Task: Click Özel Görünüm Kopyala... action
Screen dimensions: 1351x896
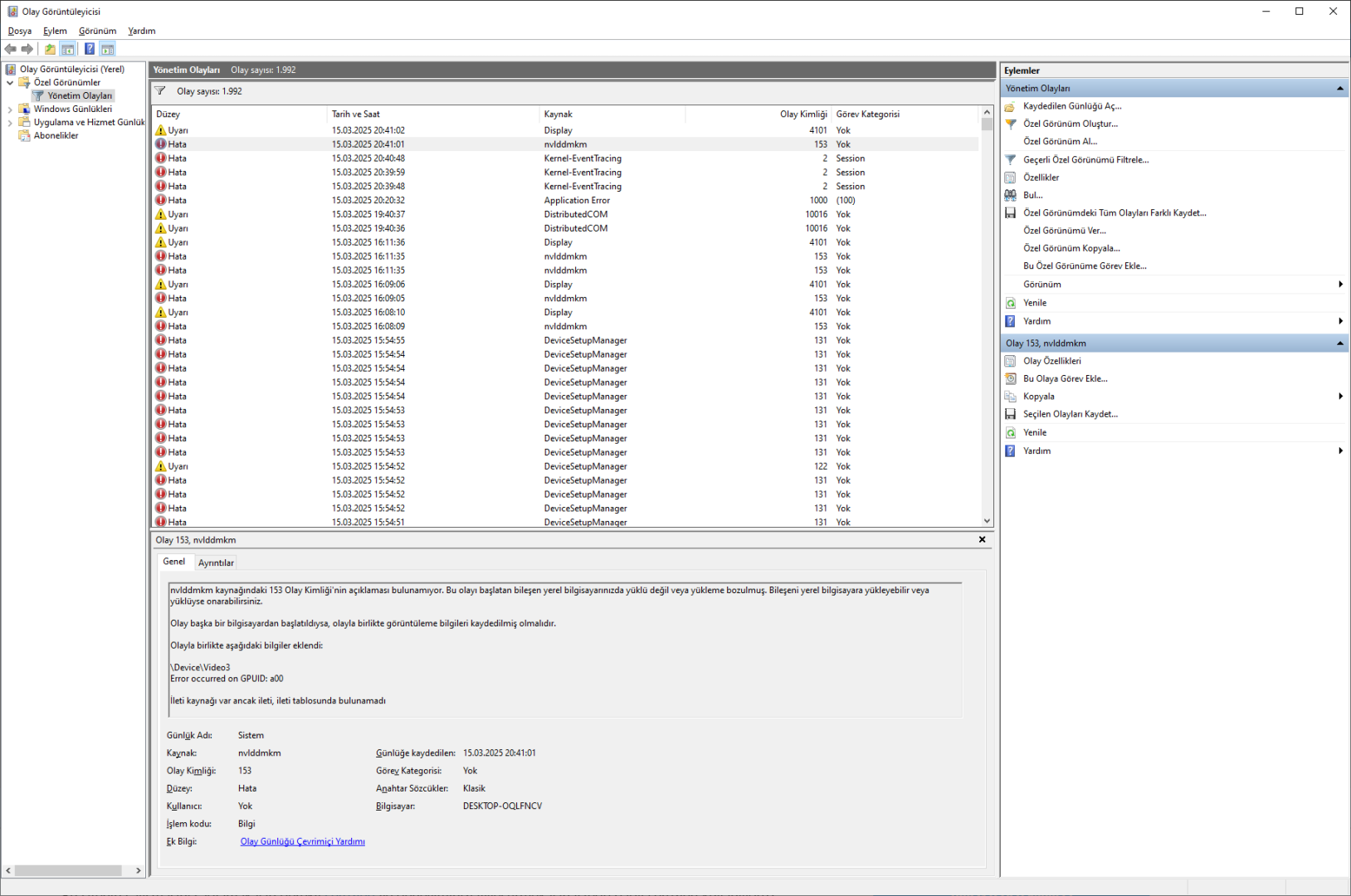Action: (1071, 248)
